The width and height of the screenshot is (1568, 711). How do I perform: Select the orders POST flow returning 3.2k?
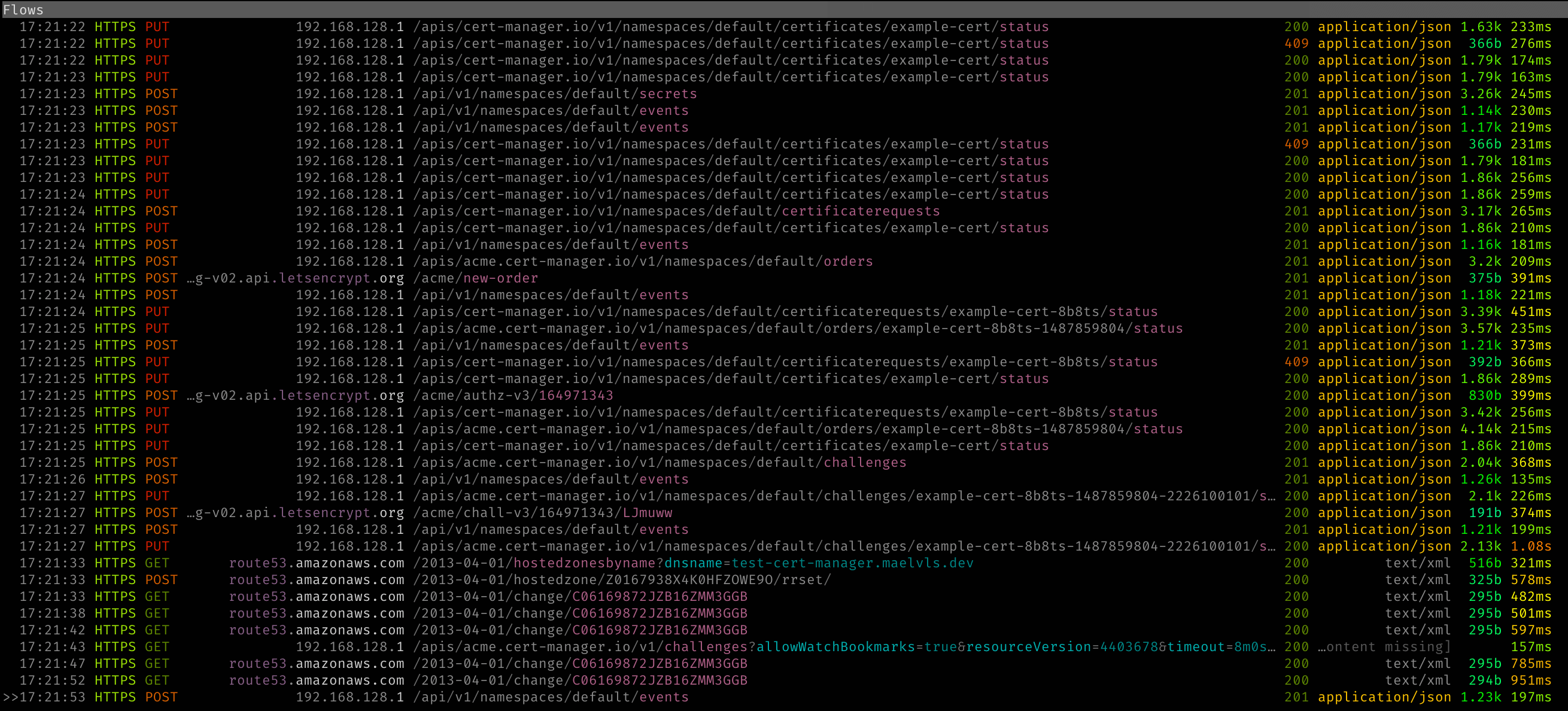639,261
